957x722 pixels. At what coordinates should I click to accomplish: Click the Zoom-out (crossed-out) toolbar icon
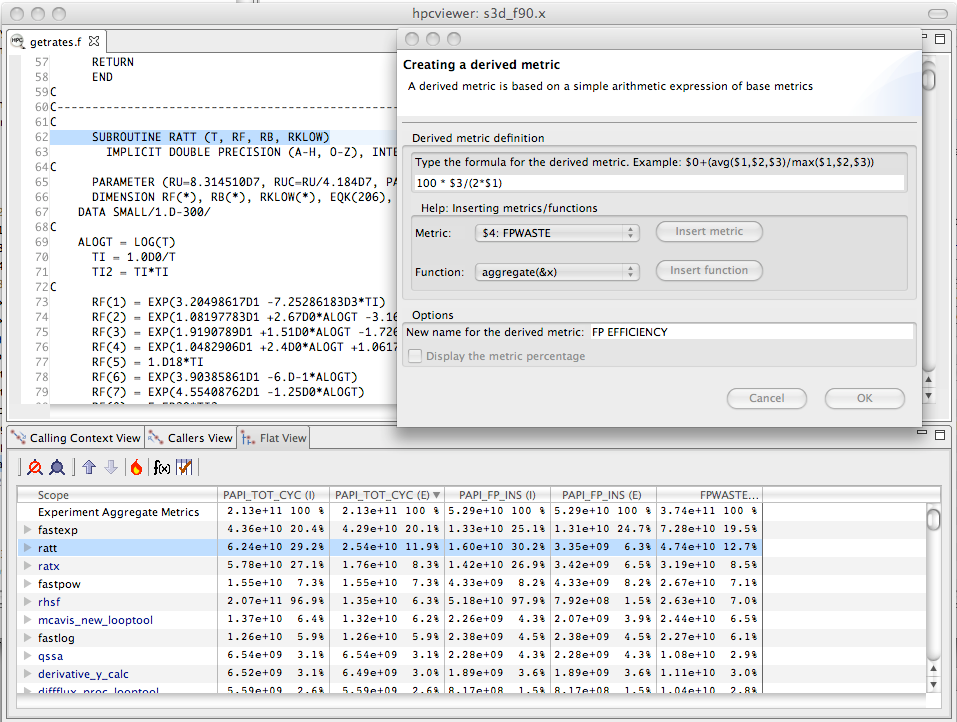[35, 467]
